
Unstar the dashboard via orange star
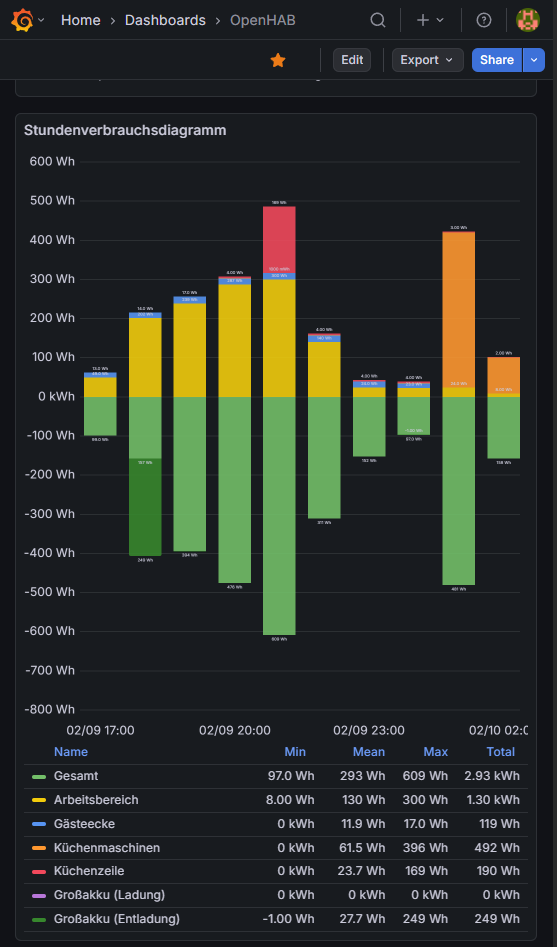(x=278, y=60)
